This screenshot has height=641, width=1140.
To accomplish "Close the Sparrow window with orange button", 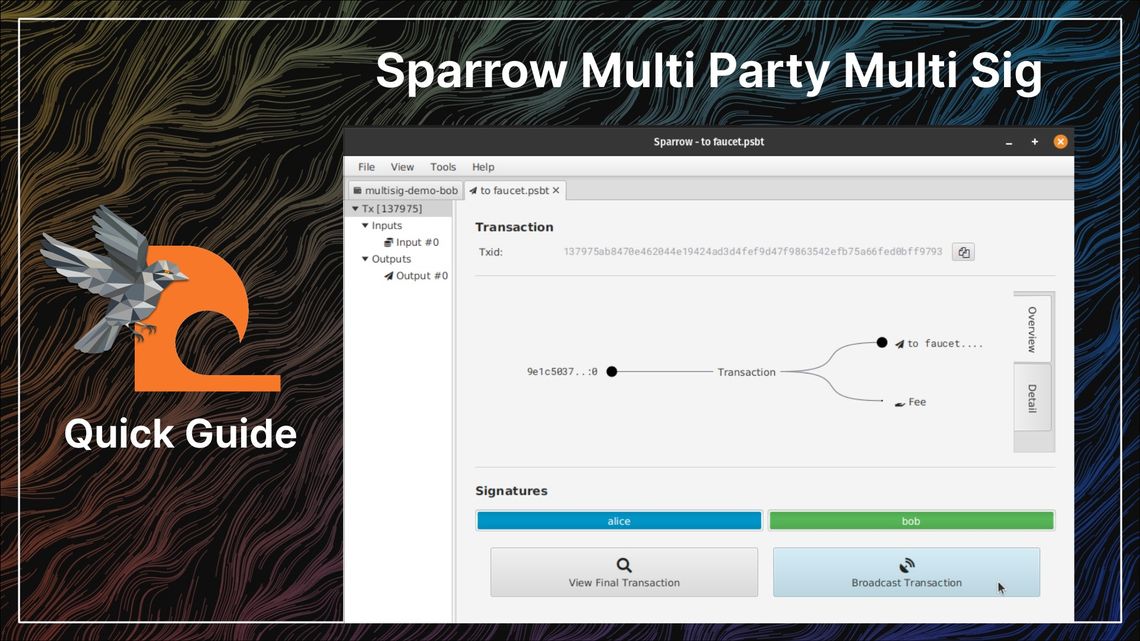I will (1061, 142).
